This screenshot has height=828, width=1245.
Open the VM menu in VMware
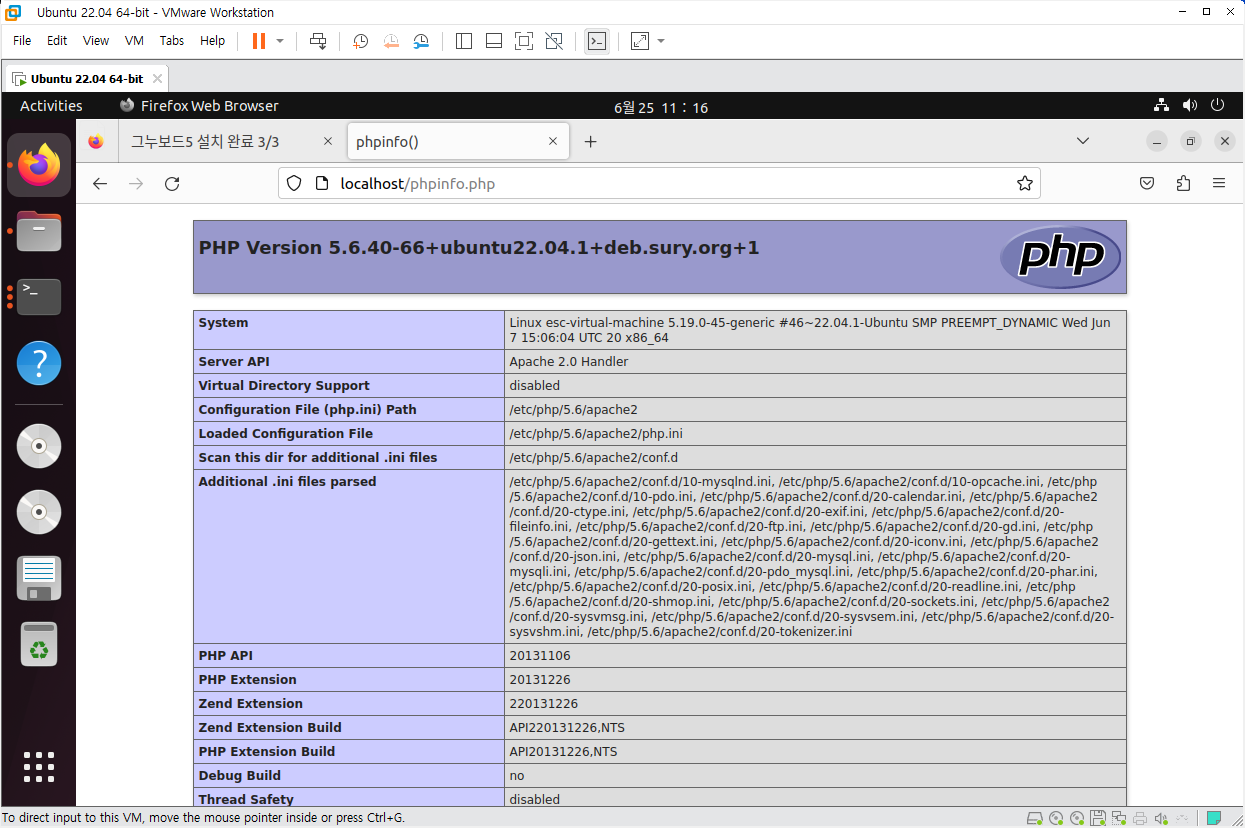(x=134, y=41)
